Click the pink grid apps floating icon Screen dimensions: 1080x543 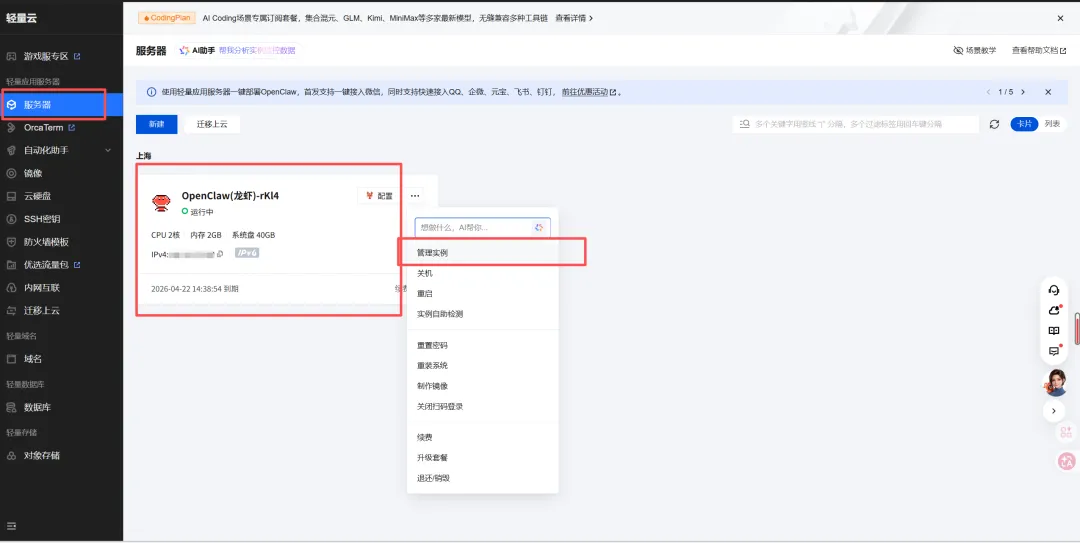[x=1066, y=432]
